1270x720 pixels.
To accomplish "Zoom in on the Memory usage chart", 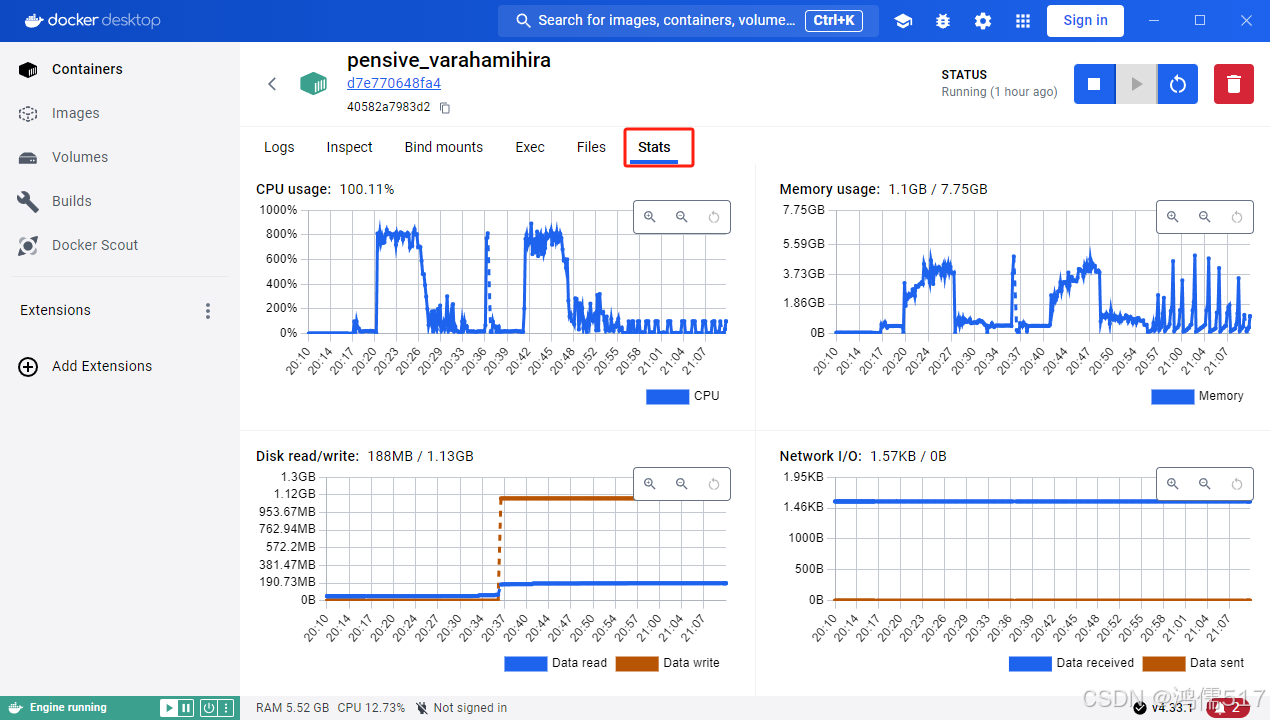I will pyautogui.click(x=1173, y=217).
